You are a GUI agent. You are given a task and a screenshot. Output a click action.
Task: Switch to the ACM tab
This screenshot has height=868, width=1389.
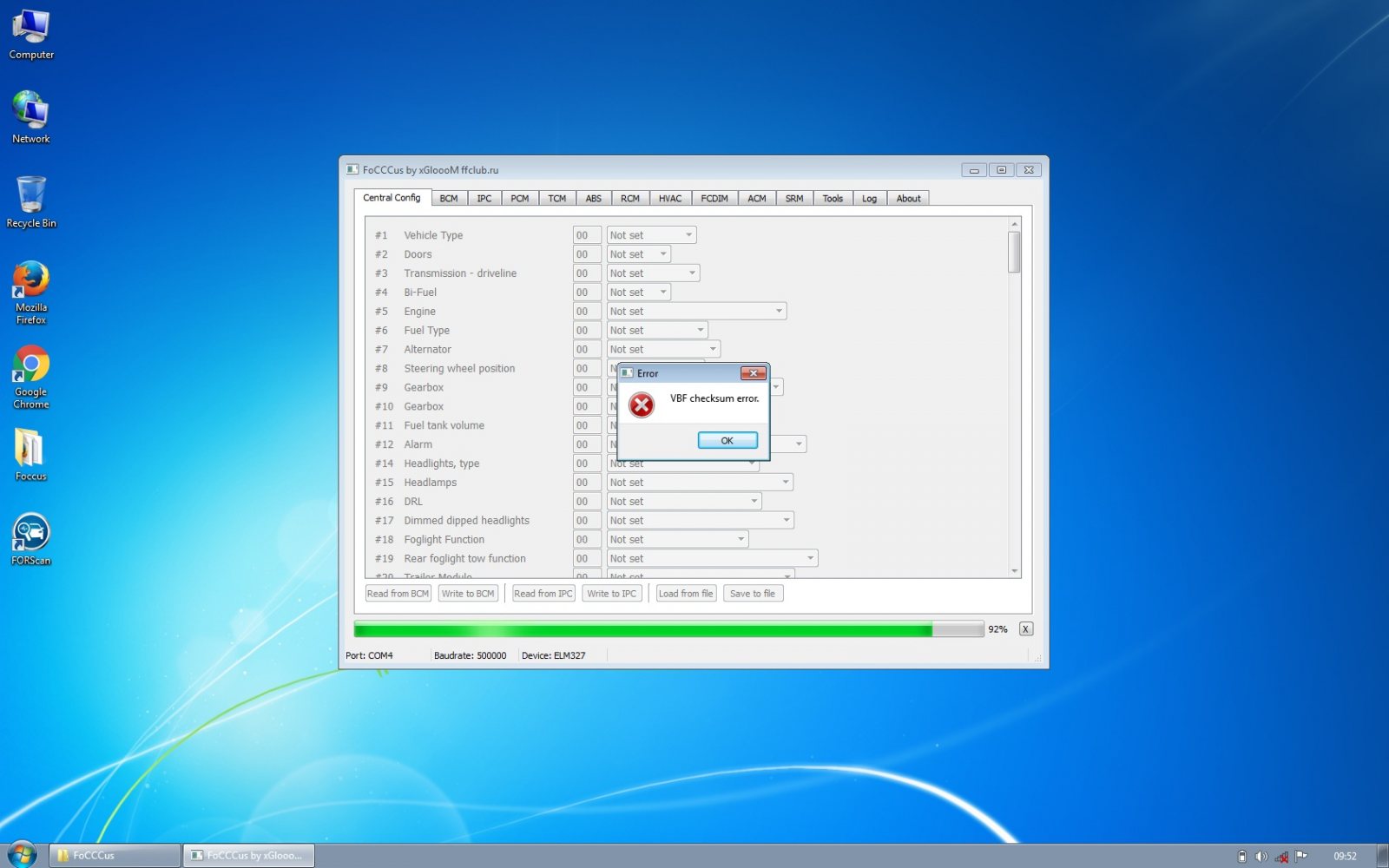click(757, 199)
